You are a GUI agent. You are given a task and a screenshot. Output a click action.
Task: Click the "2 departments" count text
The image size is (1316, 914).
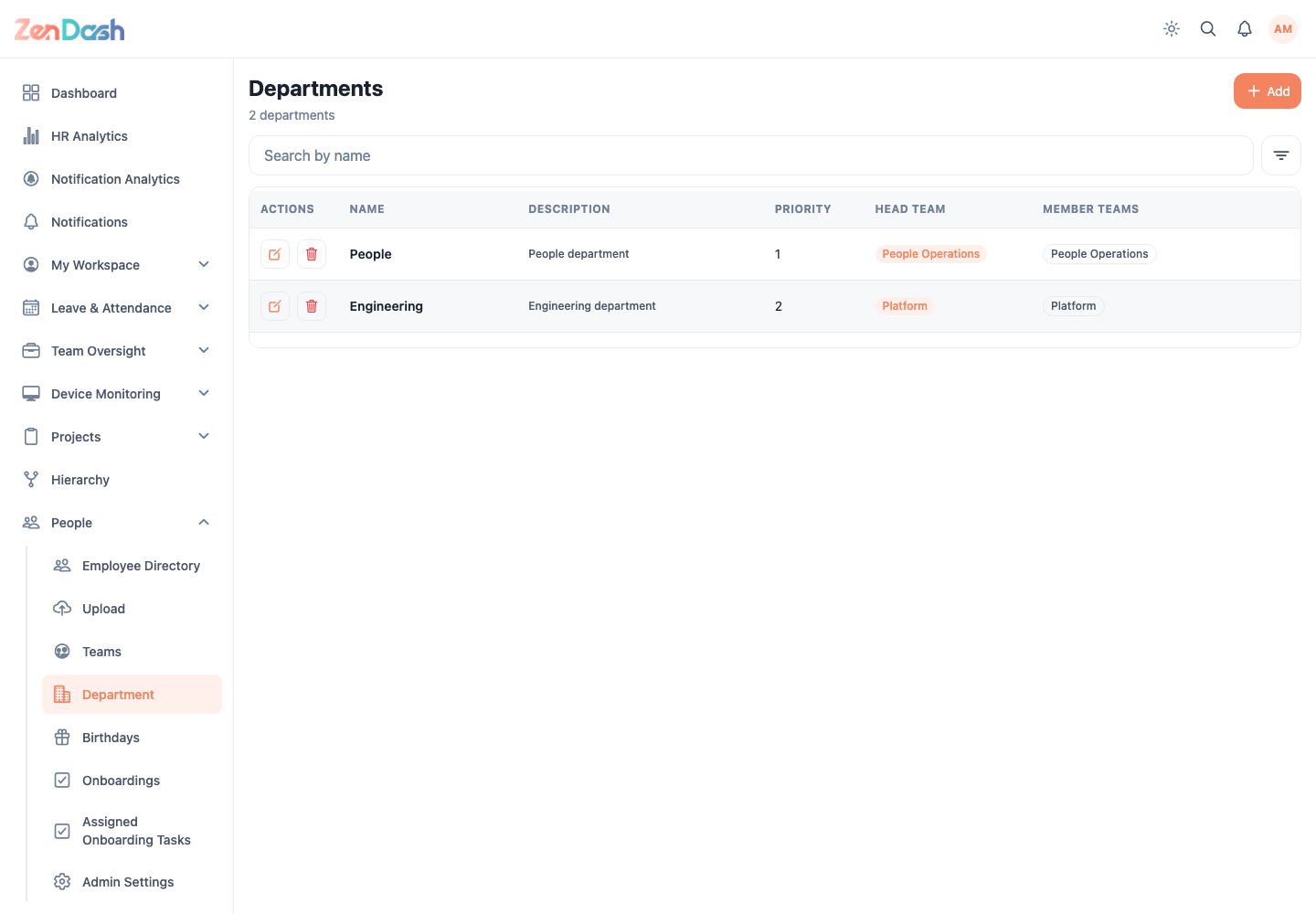(292, 115)
